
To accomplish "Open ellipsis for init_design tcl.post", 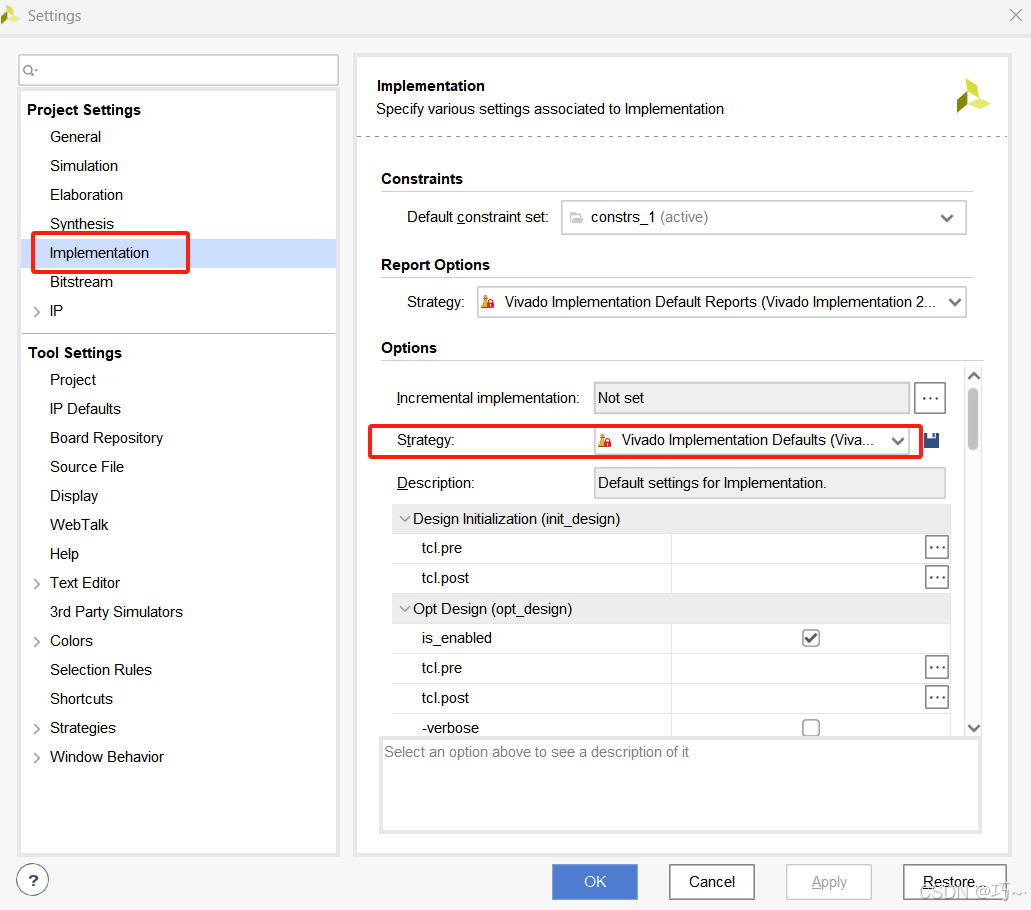I will coord(936,577).
